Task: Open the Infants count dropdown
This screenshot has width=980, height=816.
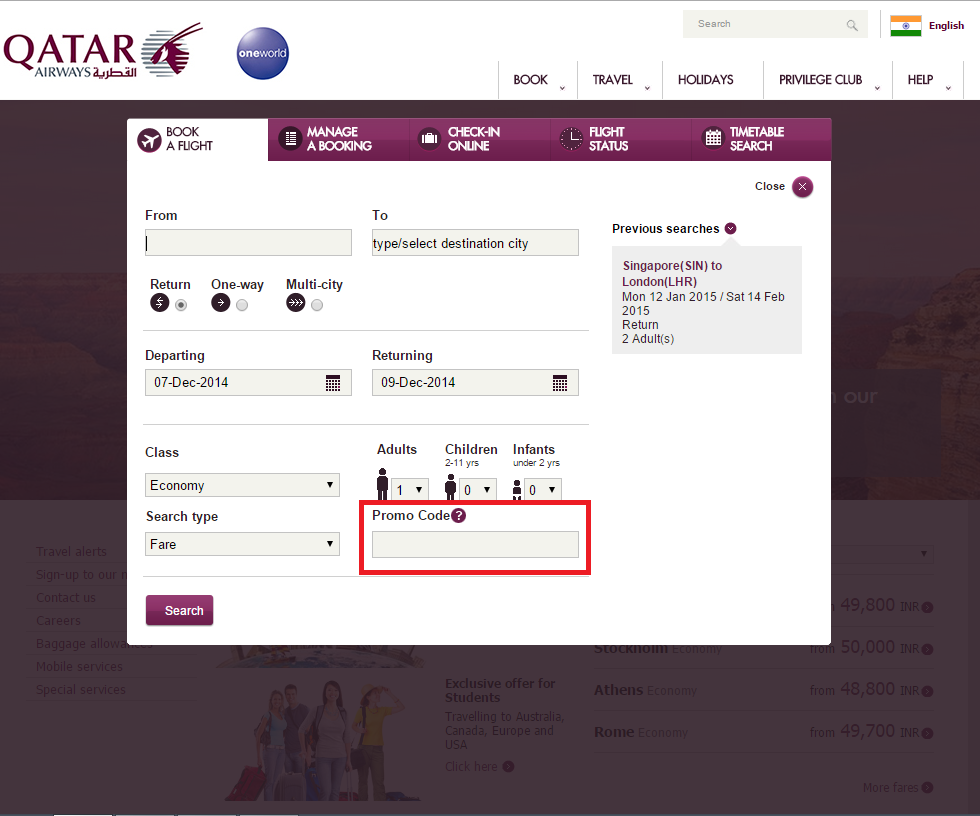Action: [x=543, y=490]
